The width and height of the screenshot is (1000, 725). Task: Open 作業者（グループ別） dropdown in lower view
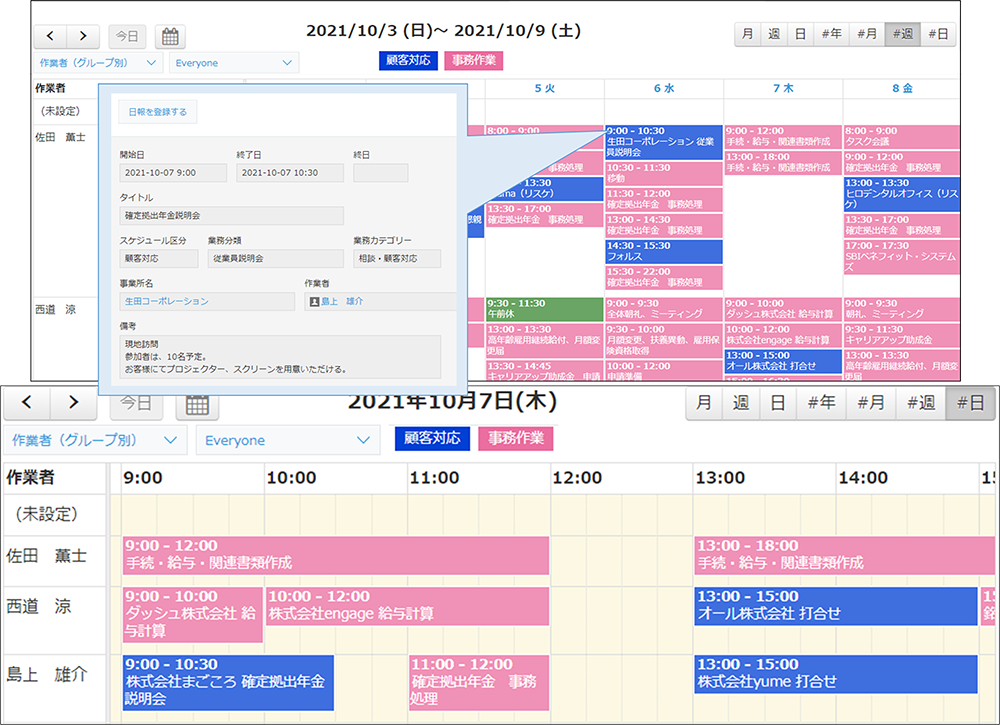click(x=95, y=440)
